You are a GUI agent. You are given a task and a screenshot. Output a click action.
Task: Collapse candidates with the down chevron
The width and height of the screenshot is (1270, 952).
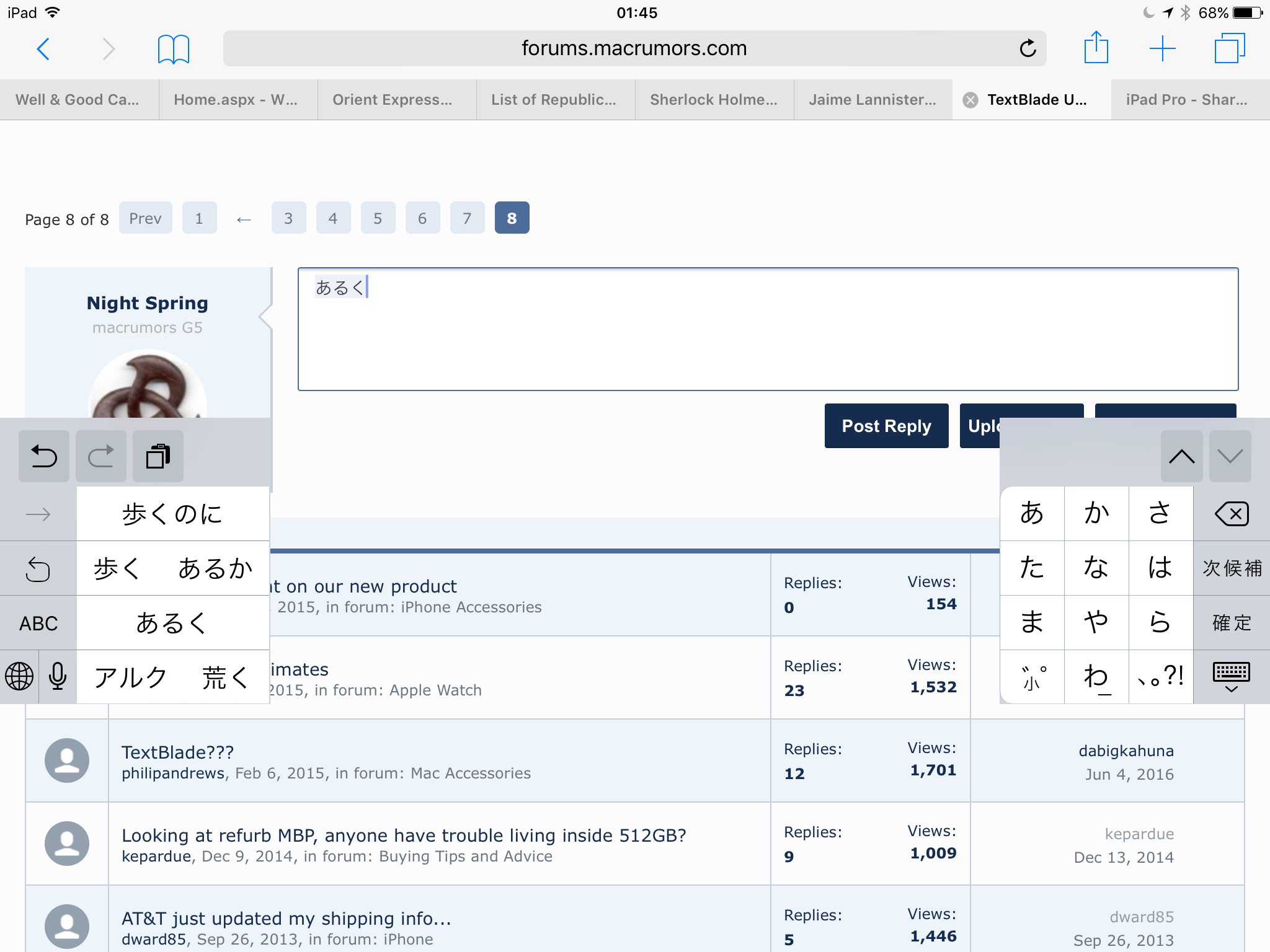tap(1230, 457)
